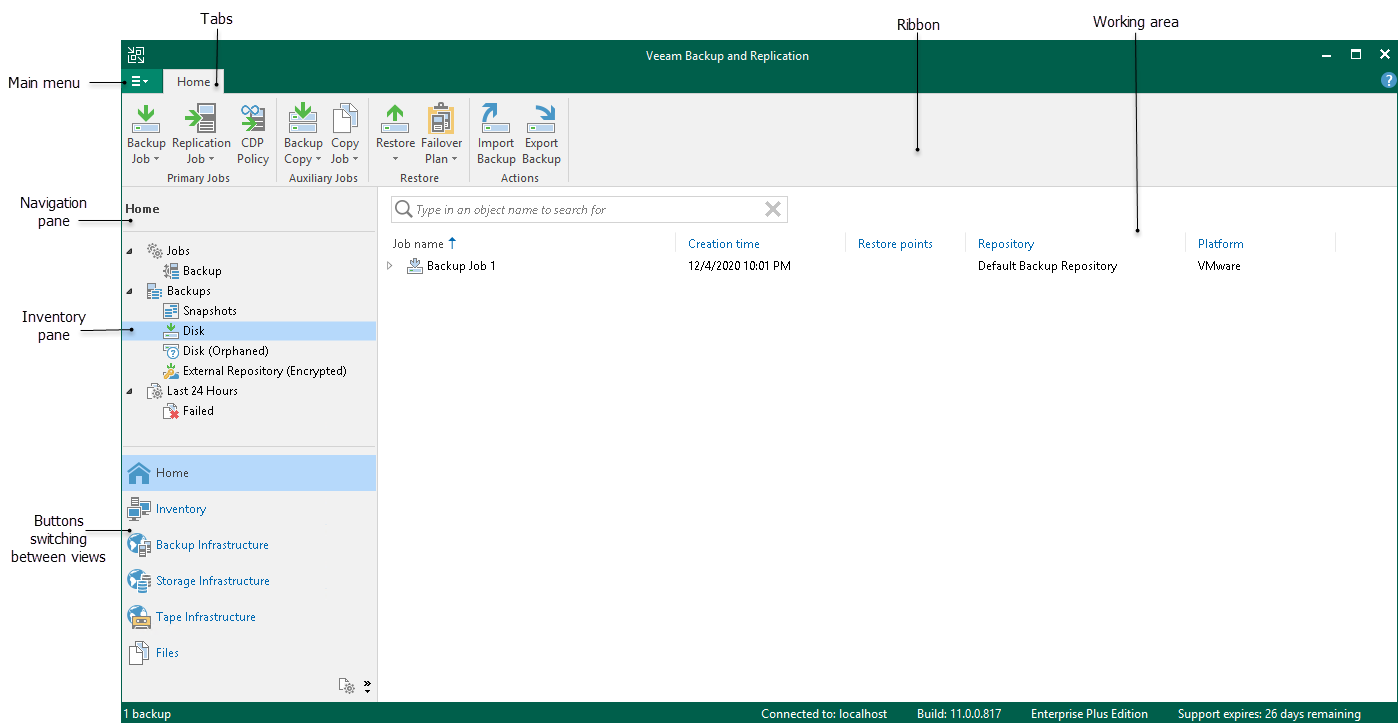Open the main menu dropdown
This screenshot has height=723, width=1398.
pyautogui.click(x=141, y=81)
